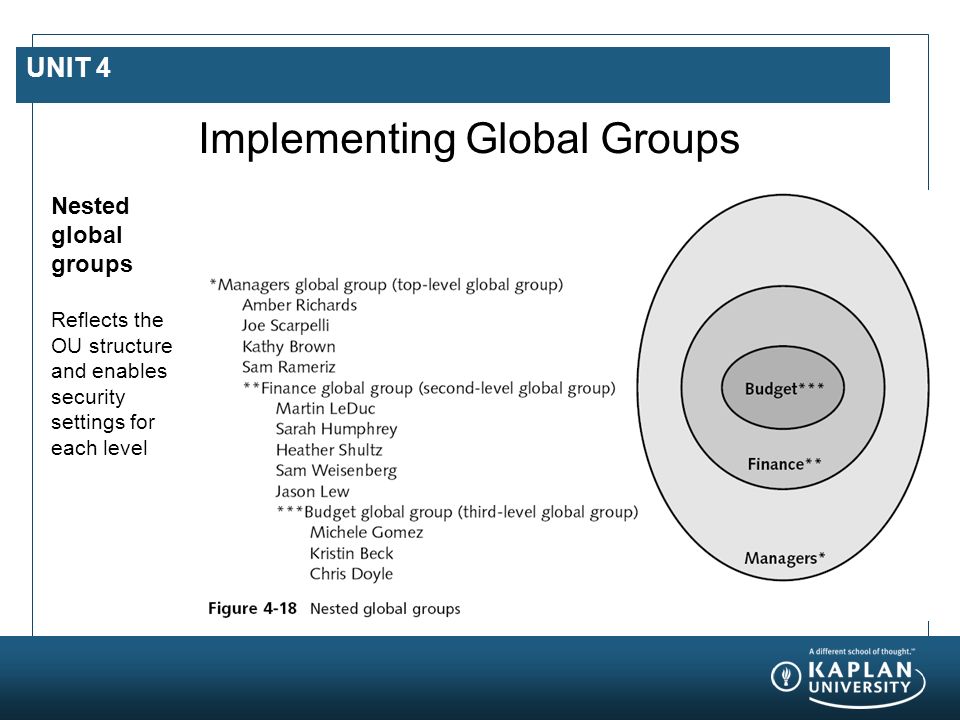Click the name Heather Shultz
The height and width of the screenshot is (720, 960).
[x=329, y=450]
